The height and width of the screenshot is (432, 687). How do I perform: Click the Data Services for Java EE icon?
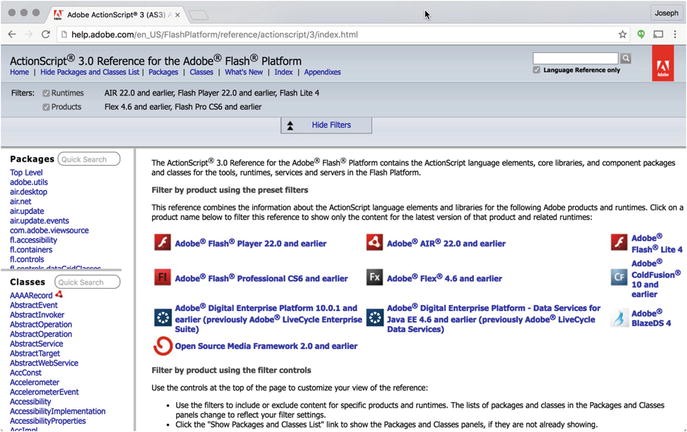pos(375,318)
